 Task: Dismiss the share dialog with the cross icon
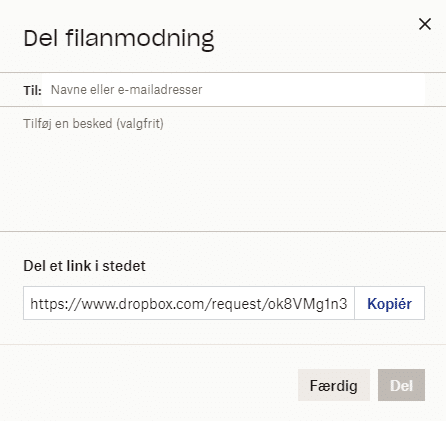[425, 24]
